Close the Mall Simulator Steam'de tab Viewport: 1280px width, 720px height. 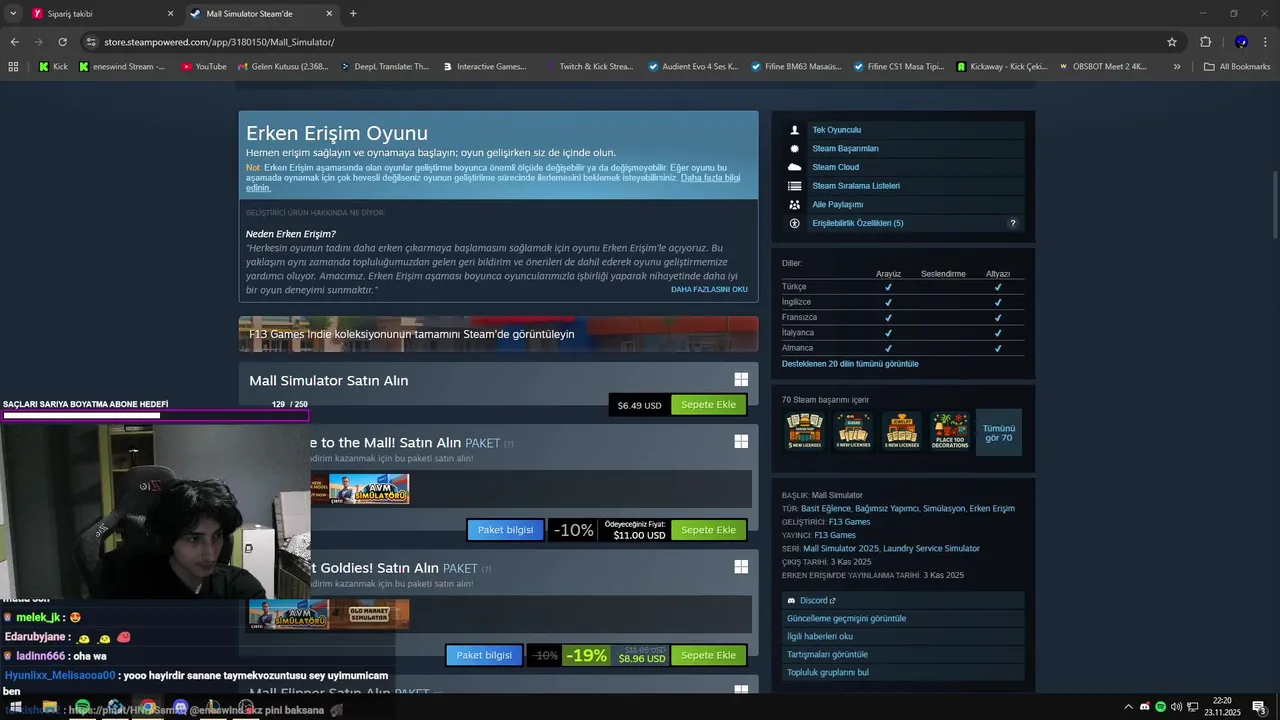[329, 14]
